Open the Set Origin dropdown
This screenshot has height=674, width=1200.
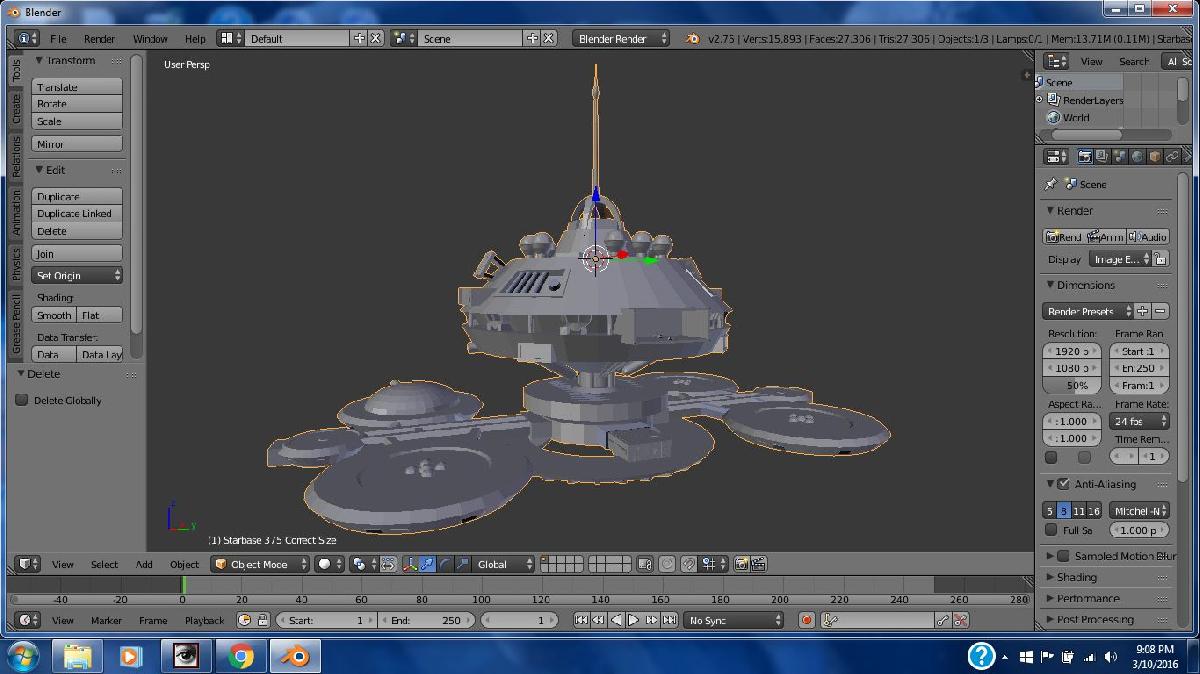coord(77,275)
